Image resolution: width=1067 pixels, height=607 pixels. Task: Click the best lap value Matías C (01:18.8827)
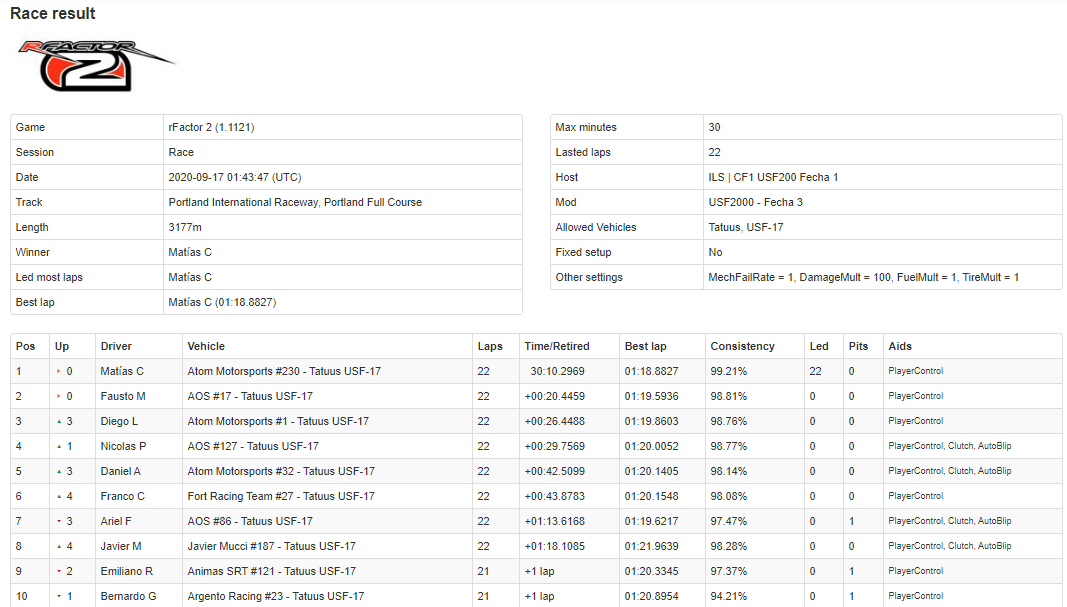(223, 302)
